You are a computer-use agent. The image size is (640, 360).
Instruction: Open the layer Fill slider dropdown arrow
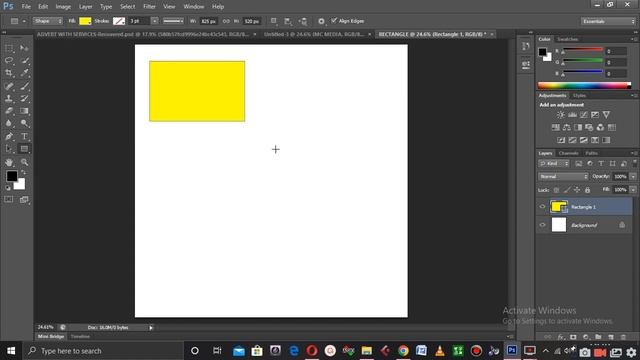tap(633, 190)
